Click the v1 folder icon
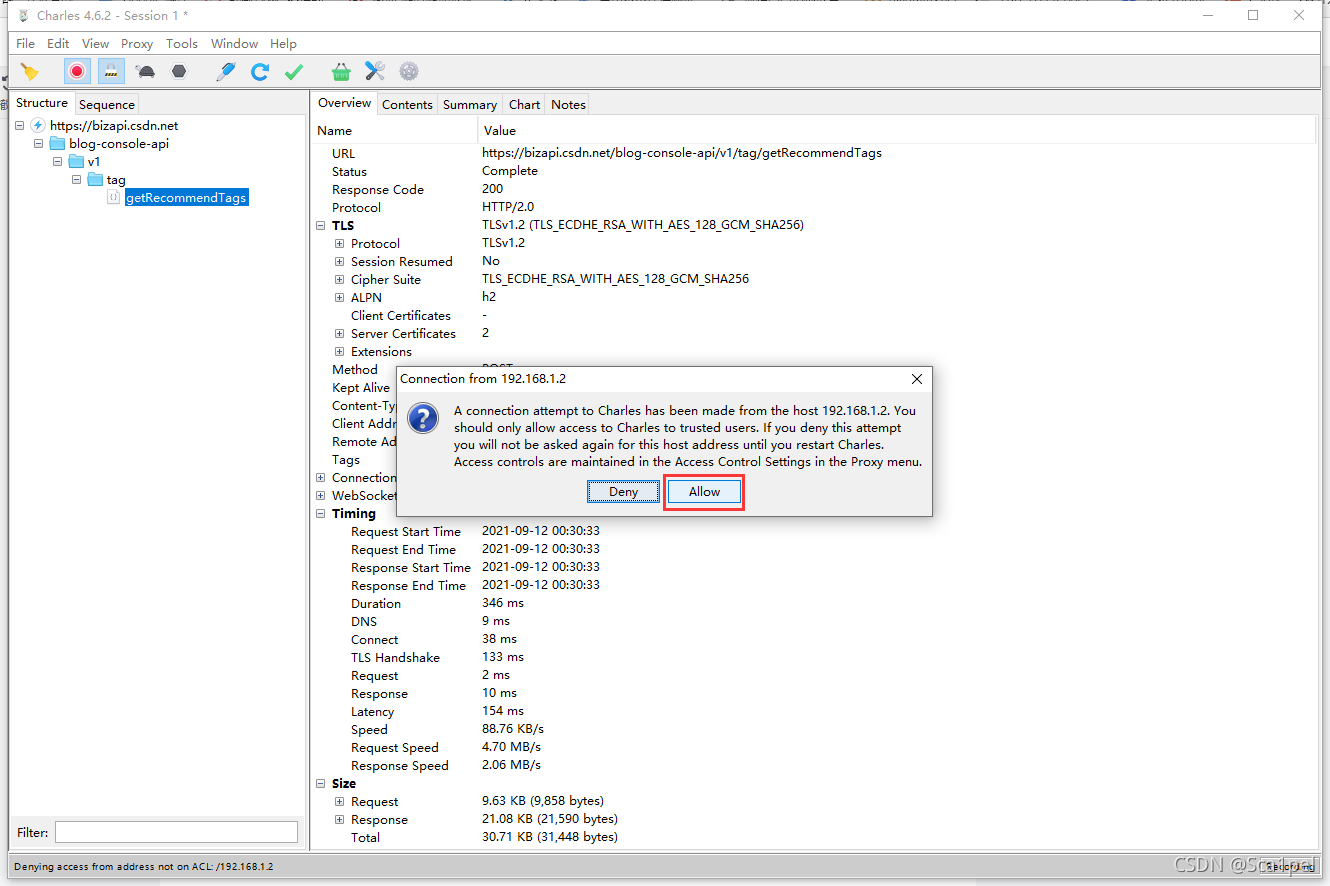 (76, 162)
